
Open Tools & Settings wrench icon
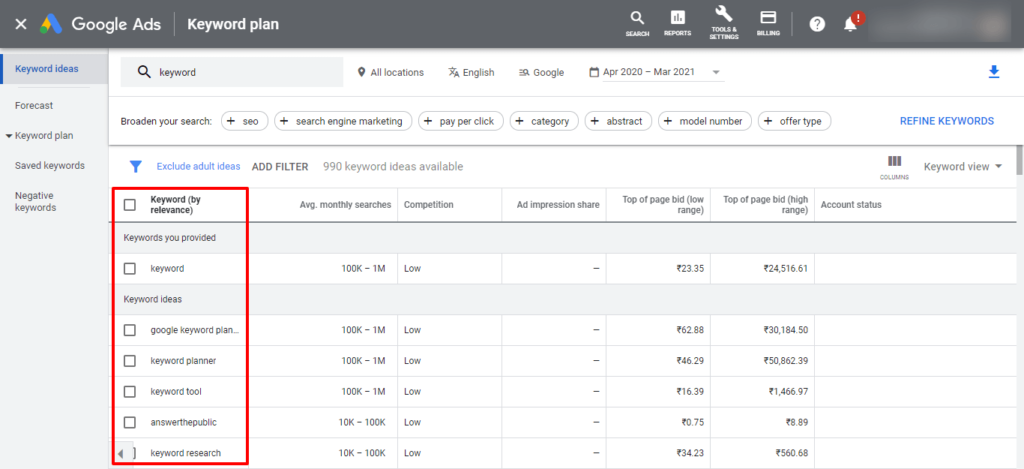pyautogui.click(x=724, y=24)
